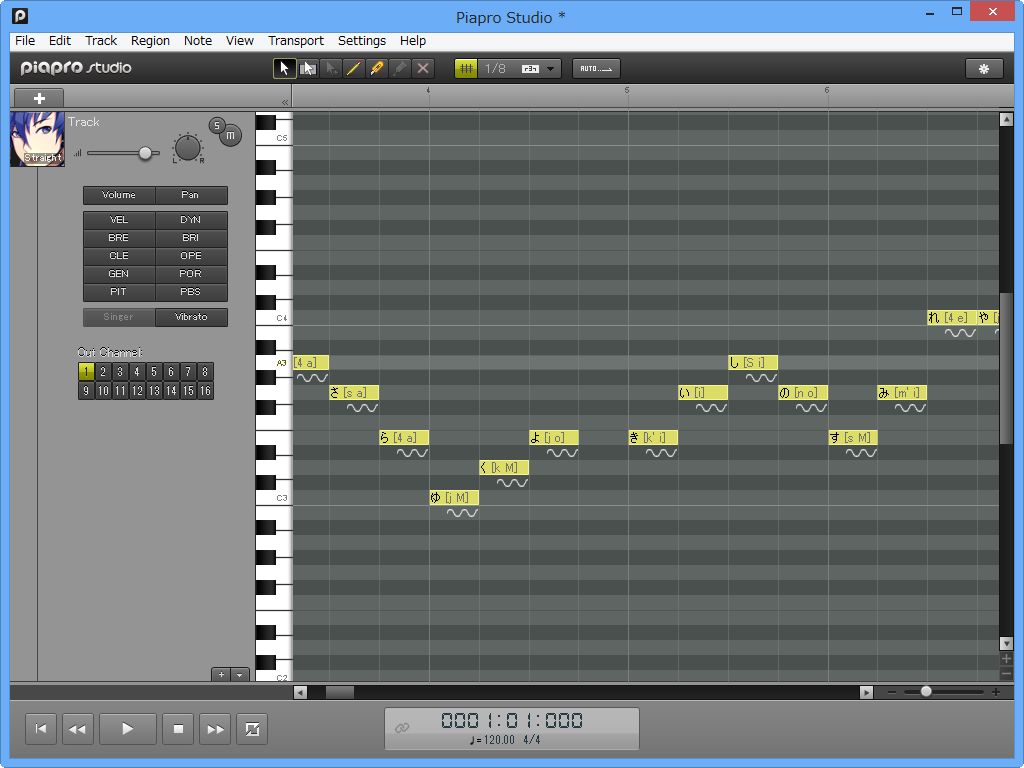Click the horizontal scrollbar right arrow
This screenshot has width=1024, height=768.
click(x=867, y=692)
